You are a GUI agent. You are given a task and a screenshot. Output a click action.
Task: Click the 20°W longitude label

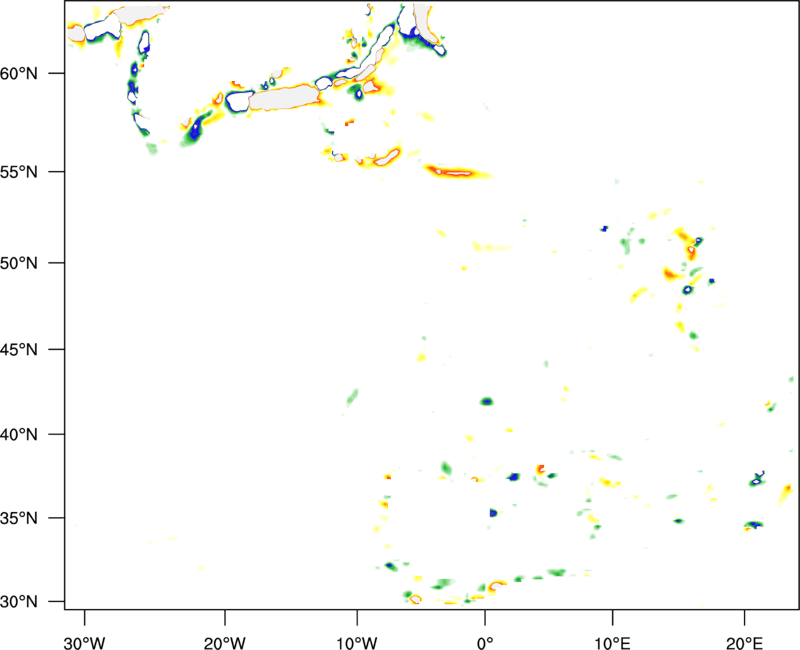click(224, 643)
